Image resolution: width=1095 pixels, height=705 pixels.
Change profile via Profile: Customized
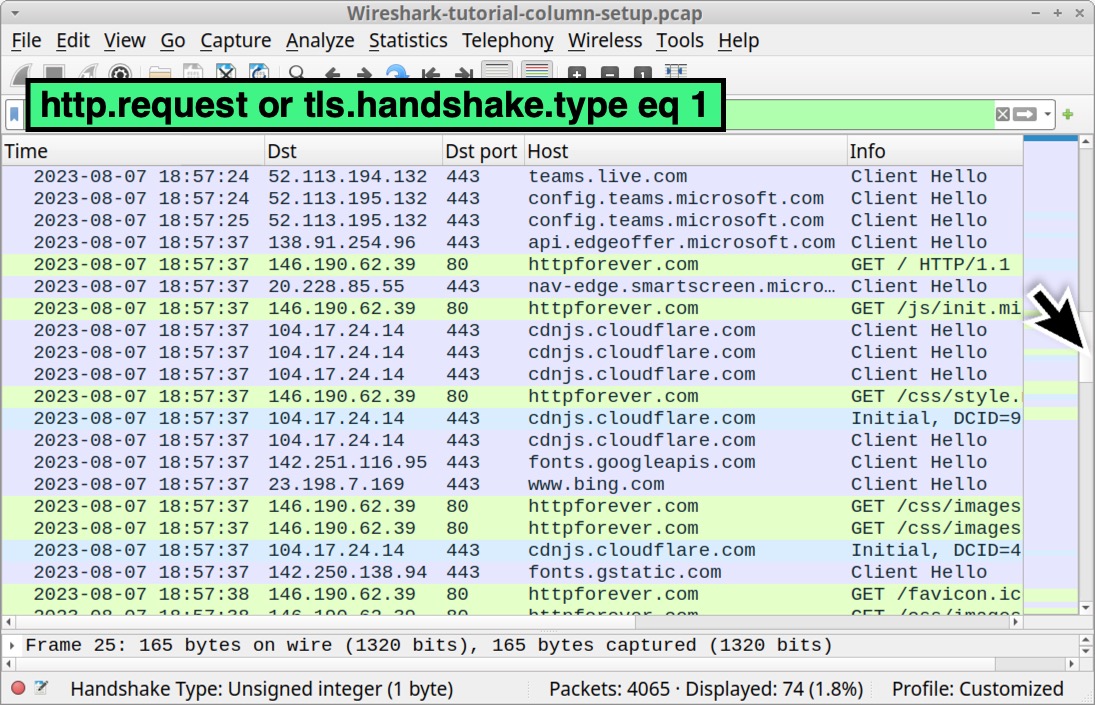pyautogui.click(x=977, y=689)
